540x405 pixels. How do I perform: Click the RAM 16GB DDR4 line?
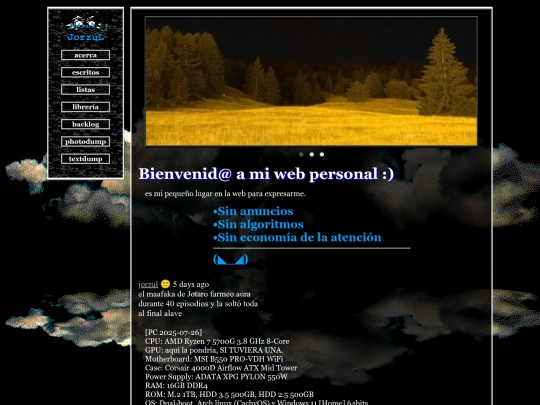click(176, 386)
